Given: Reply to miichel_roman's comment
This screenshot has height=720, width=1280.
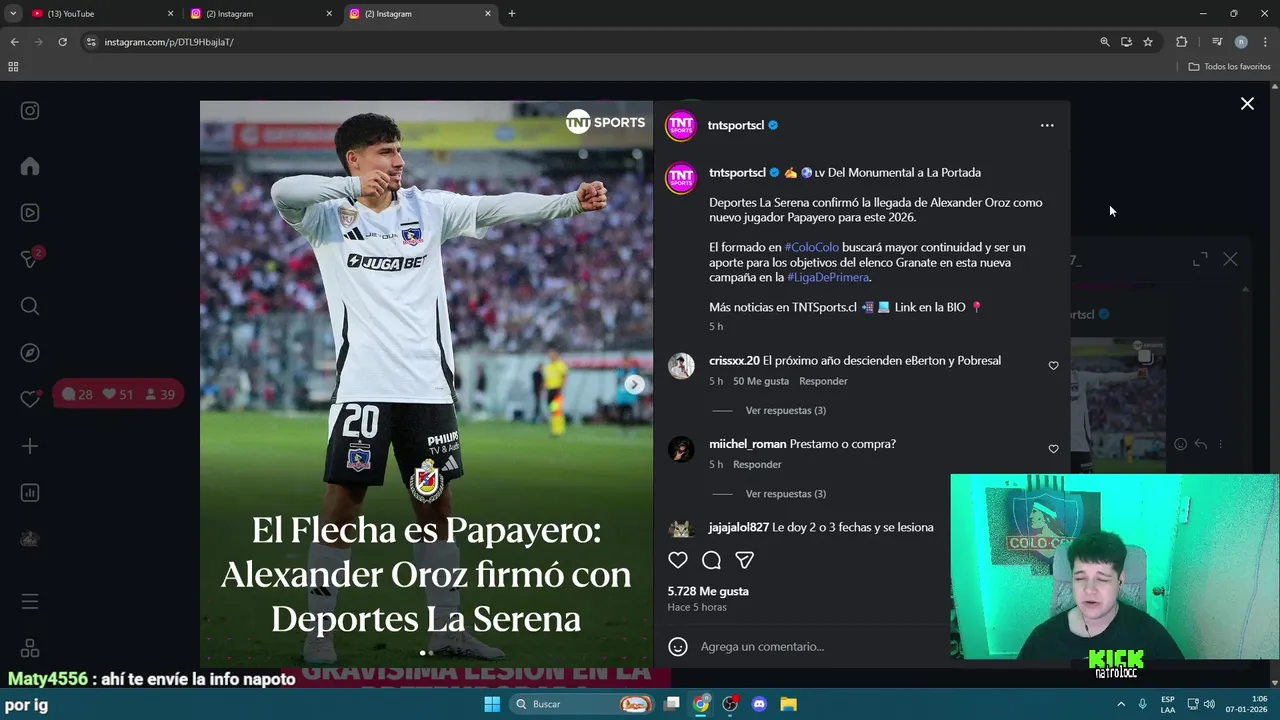Looking at the screenshot, I should (x=757, y=464).
